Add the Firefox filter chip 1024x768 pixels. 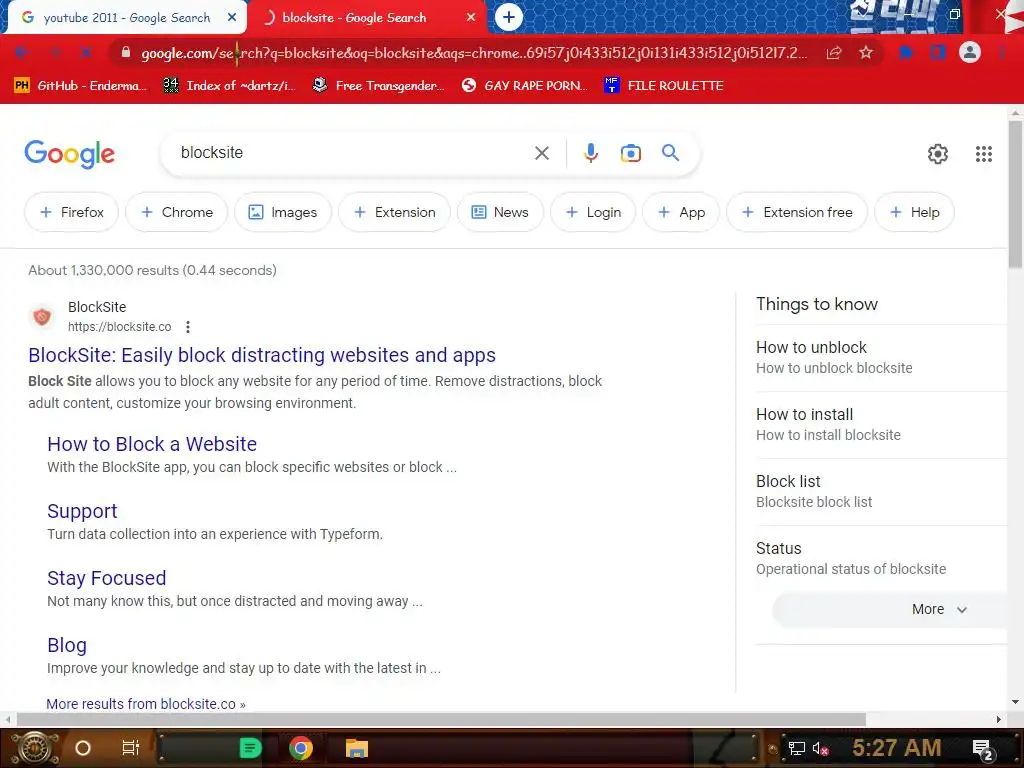tap(72, 212)
